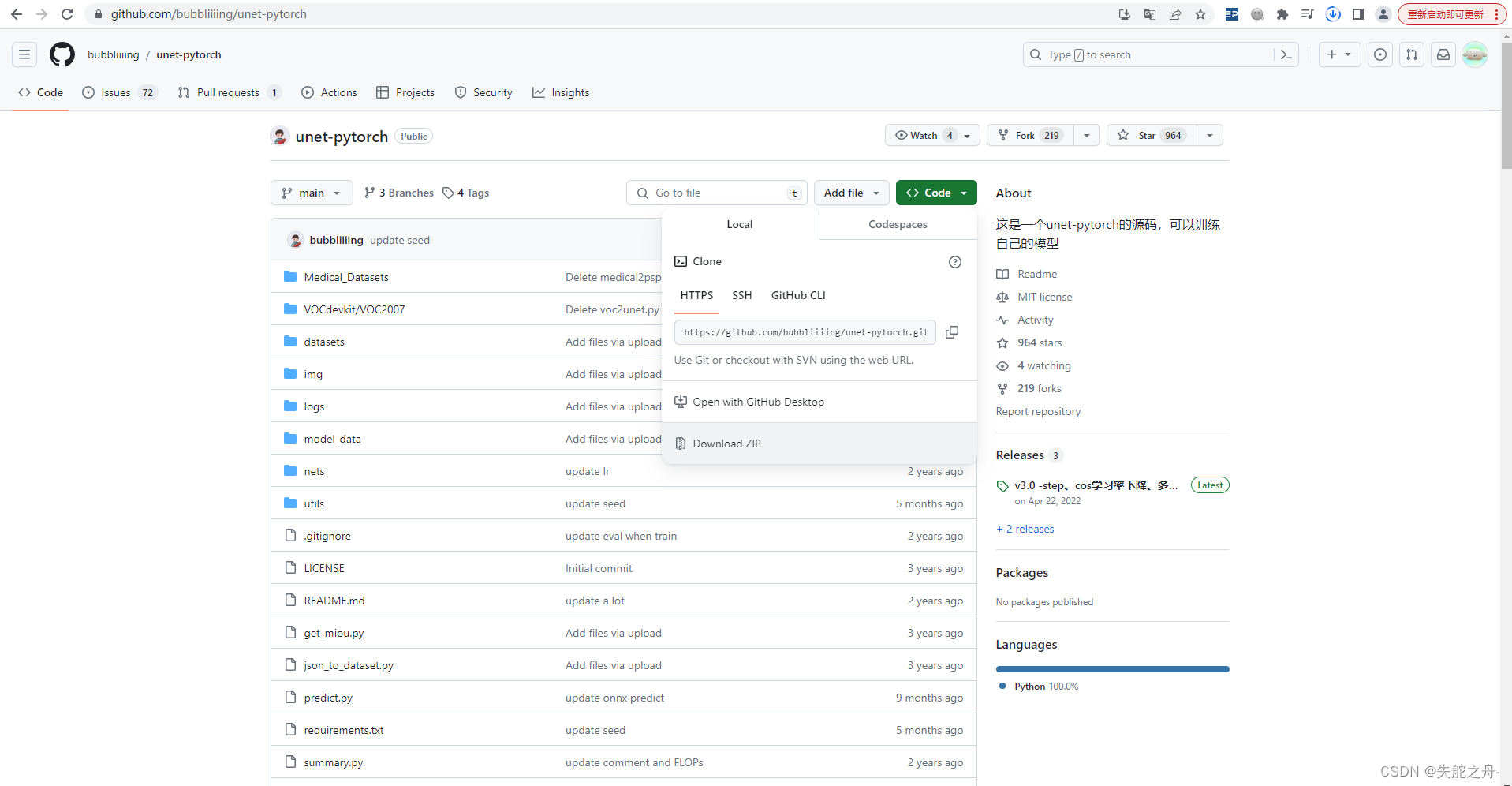Open the README.md file
Screen dimensions: 1512x786
[x=334, y=601]
